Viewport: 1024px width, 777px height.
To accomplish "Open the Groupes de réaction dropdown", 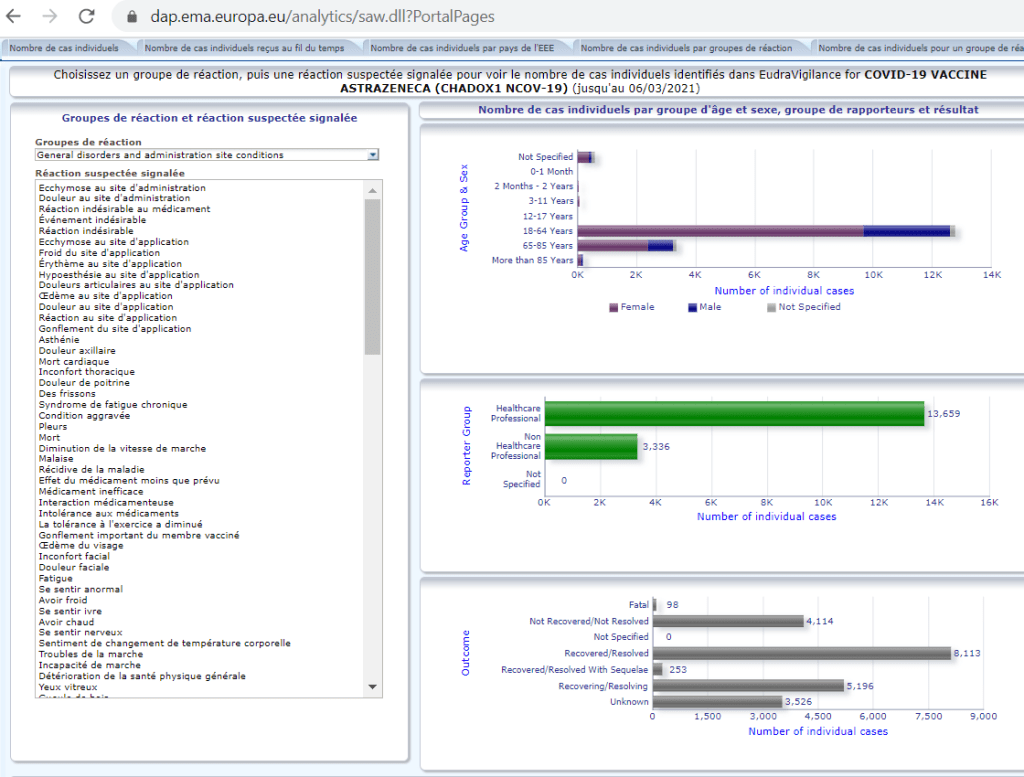I will [x=373, y=155].
